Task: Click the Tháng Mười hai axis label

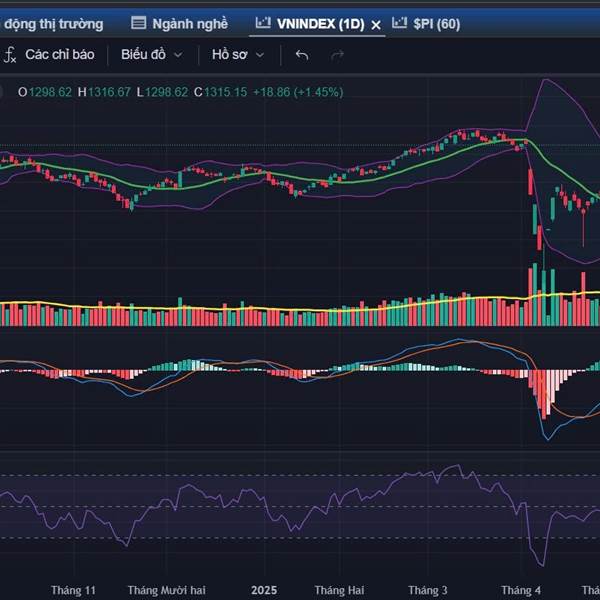Action: [166, 590]
